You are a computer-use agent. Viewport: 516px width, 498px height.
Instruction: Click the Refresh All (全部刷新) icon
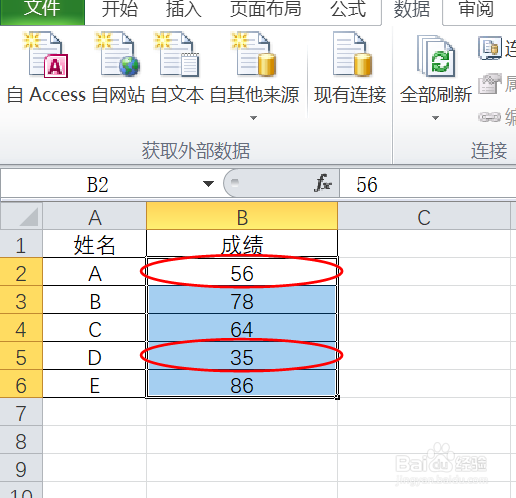point(435,56)
